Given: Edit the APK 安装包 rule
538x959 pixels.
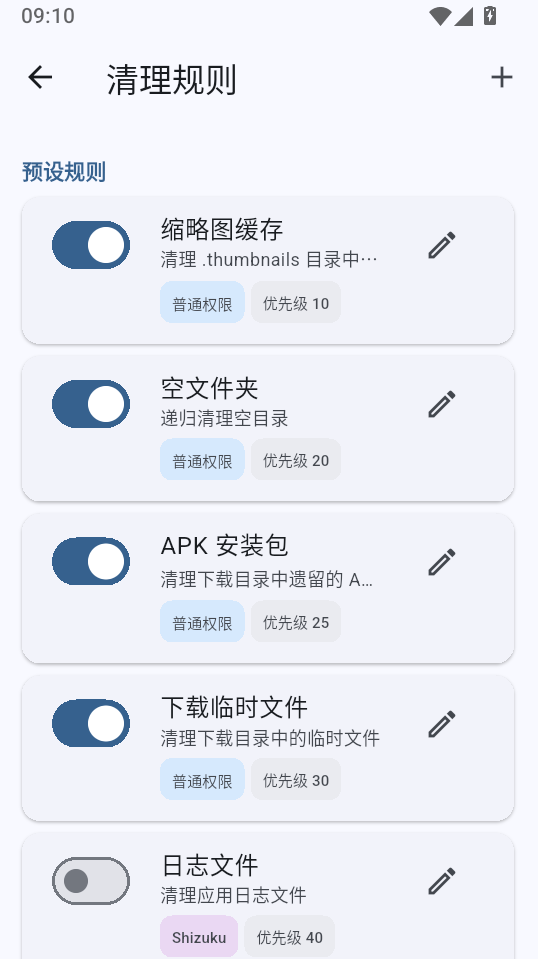Looking at the screenshot, I should pos(442,562).
